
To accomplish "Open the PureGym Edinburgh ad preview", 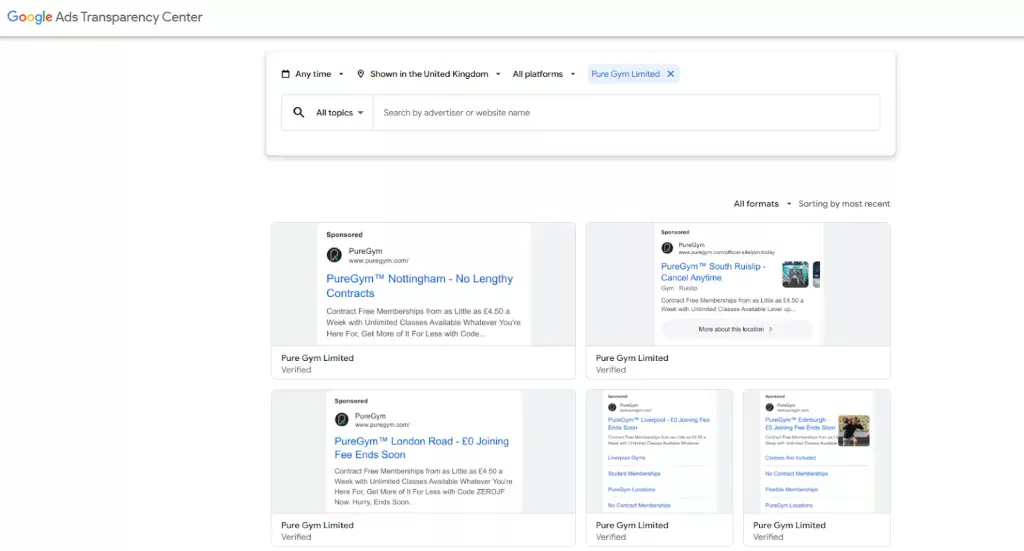I will (817, 451).
